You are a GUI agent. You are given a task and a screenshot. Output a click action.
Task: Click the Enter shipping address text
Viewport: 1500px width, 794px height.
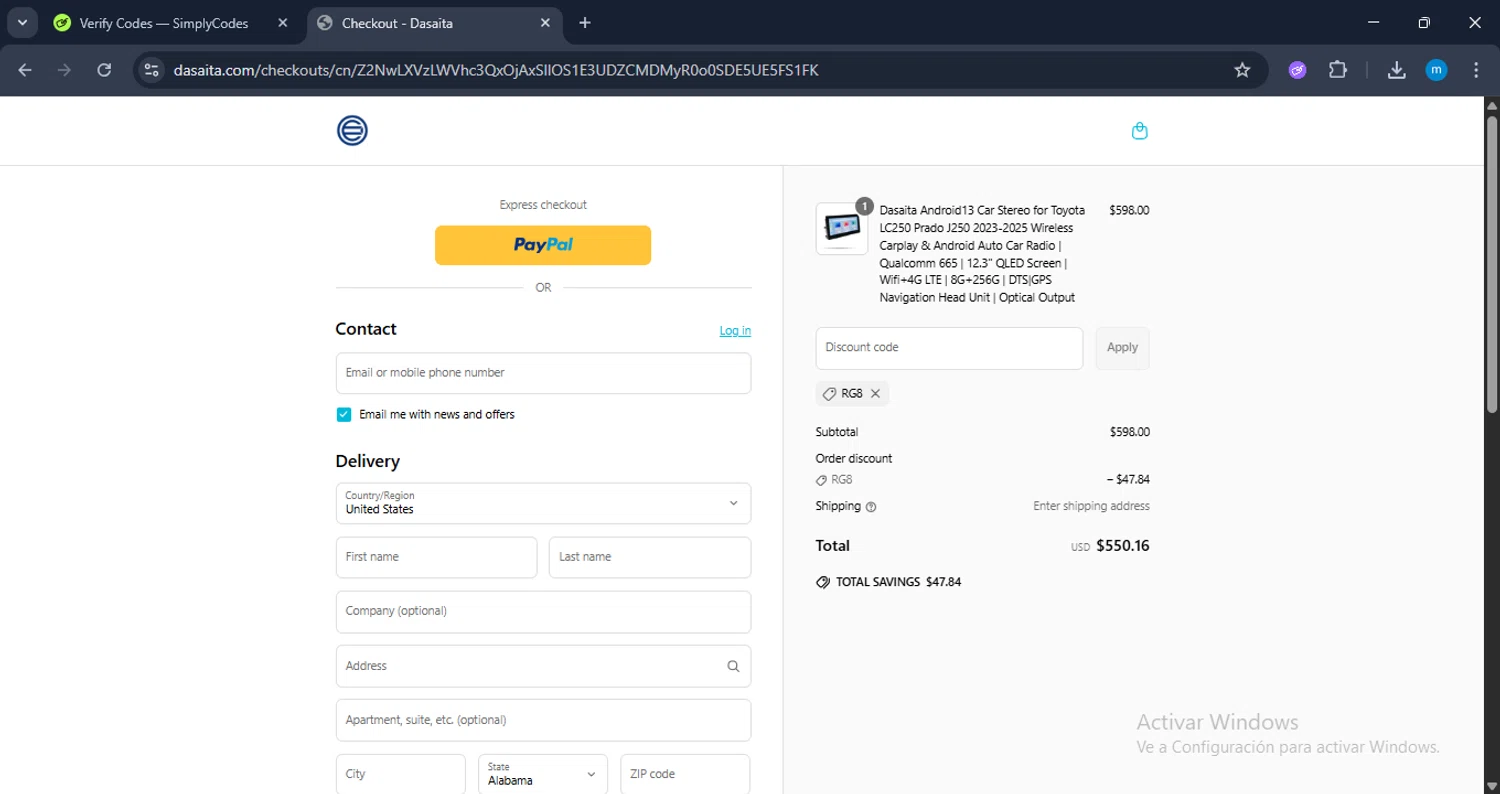(x=1091, y=506)
